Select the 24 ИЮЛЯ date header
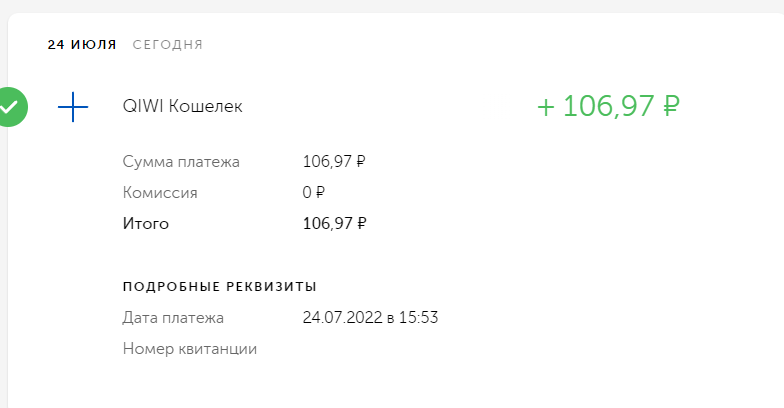784x408 pixels. [82, 45]
